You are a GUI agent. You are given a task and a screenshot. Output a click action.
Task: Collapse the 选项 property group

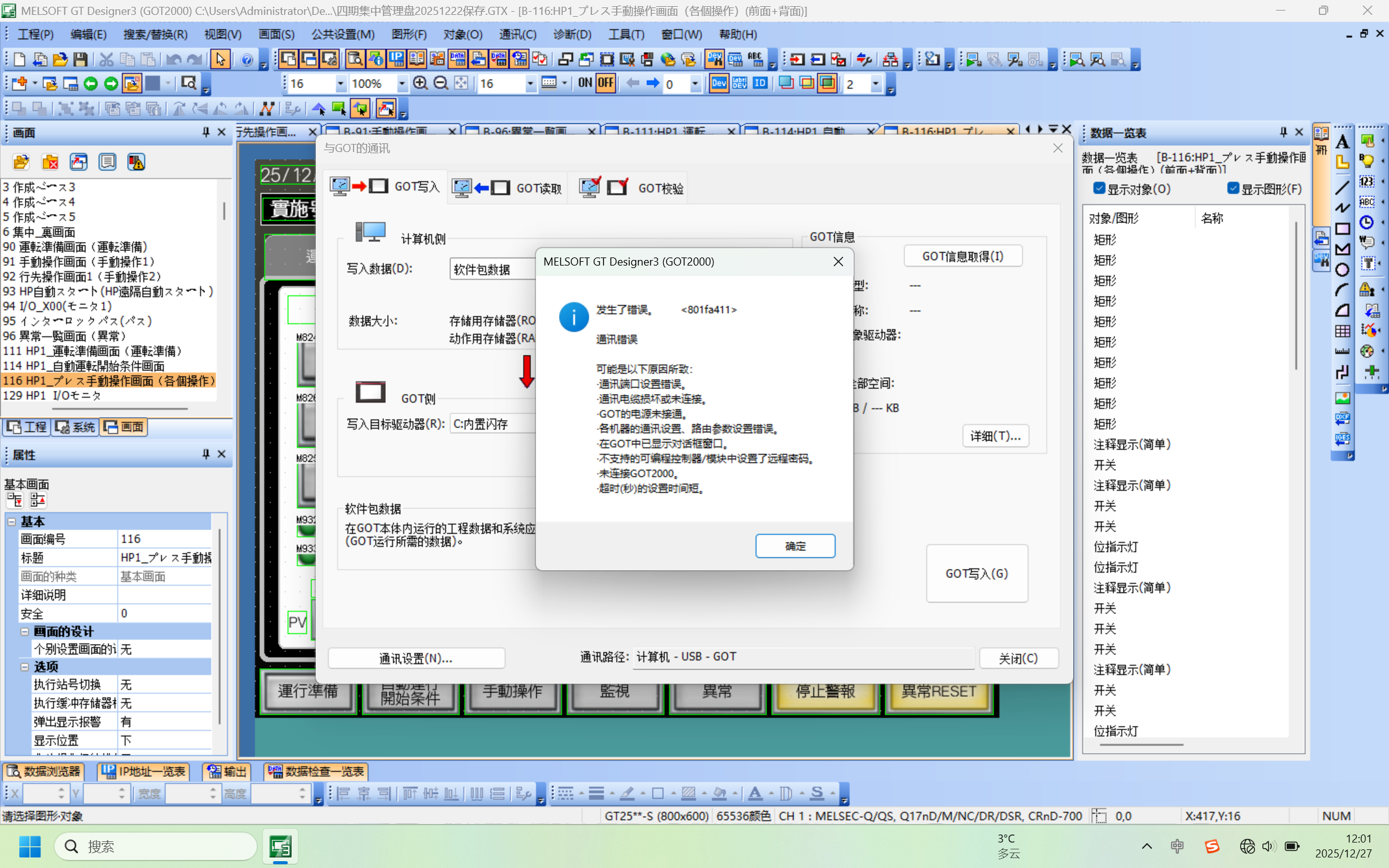pos(25,666)
